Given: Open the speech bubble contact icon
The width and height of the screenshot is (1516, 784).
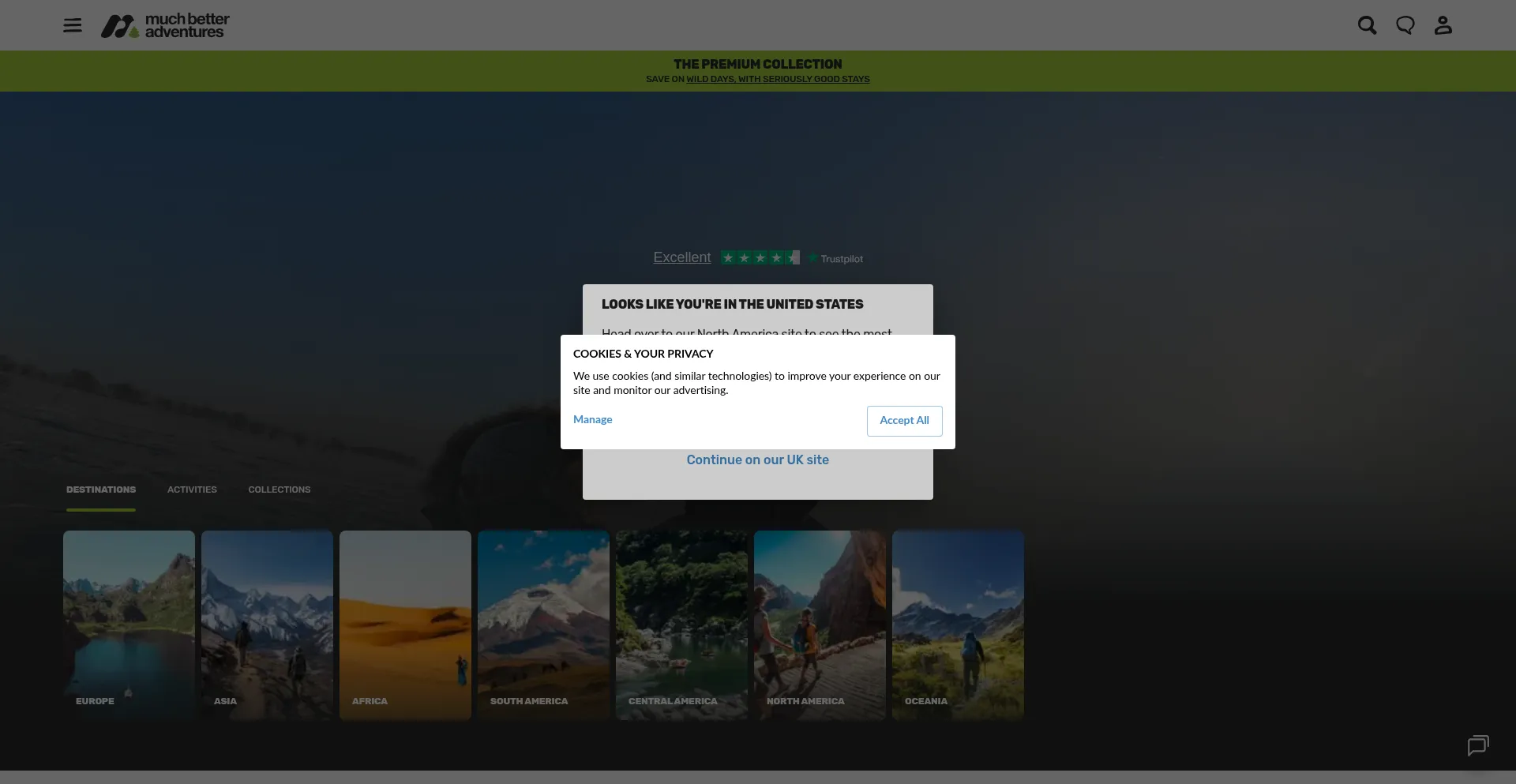Looking at the screenshot, I should point(1405,25).
